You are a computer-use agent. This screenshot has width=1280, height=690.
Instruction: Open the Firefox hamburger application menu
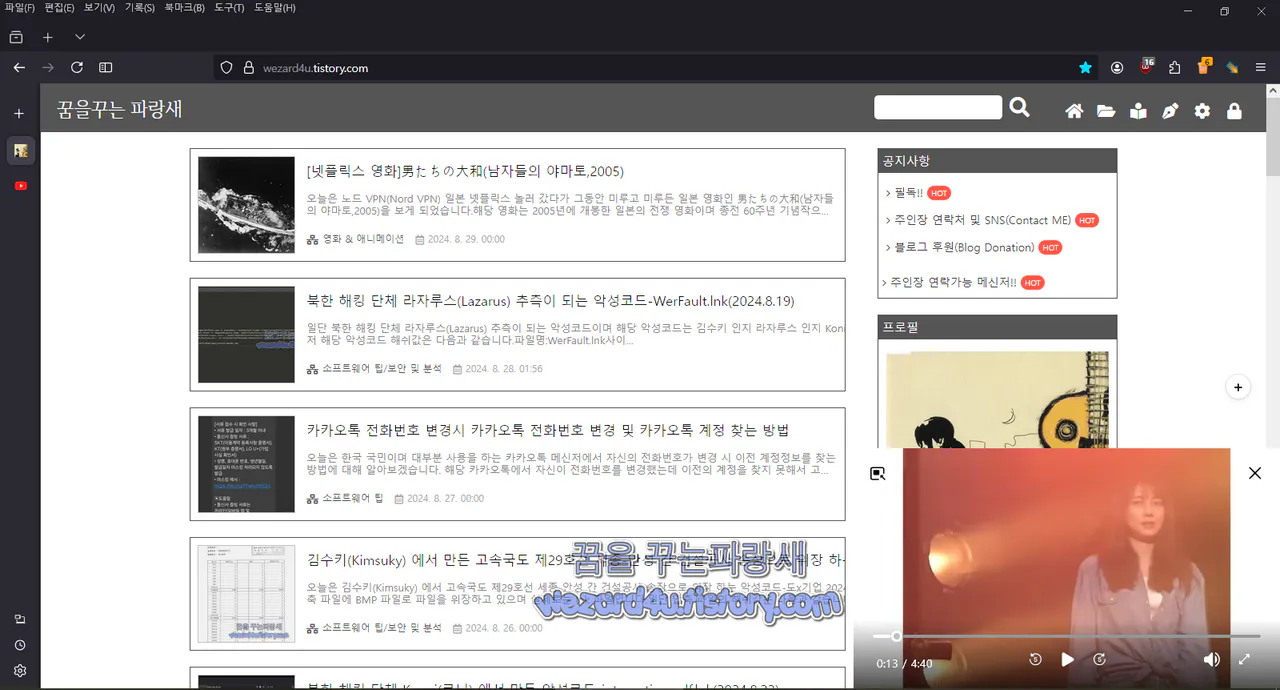click(1263, 68)
